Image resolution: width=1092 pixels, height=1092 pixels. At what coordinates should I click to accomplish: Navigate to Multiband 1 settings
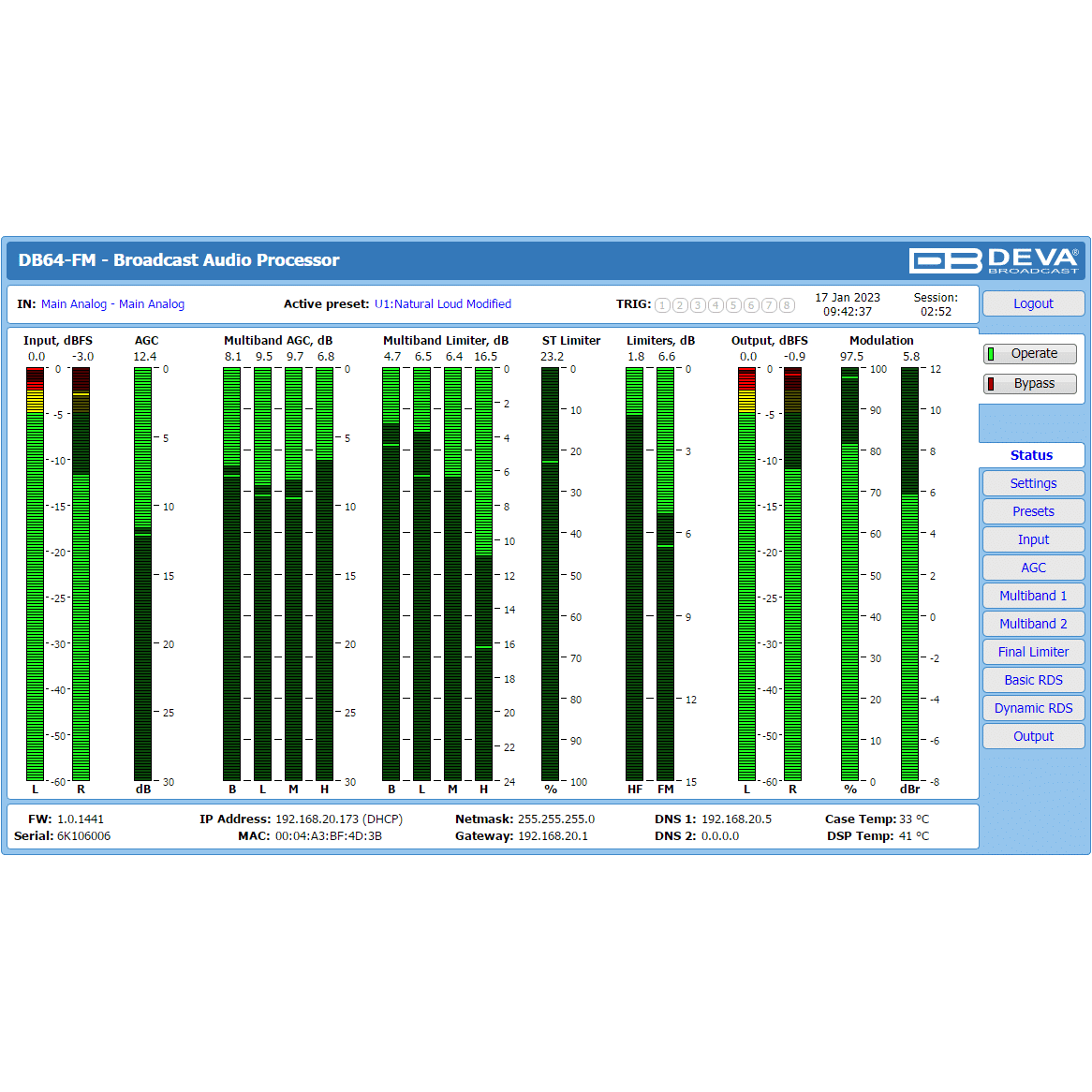click(1033, 596)
